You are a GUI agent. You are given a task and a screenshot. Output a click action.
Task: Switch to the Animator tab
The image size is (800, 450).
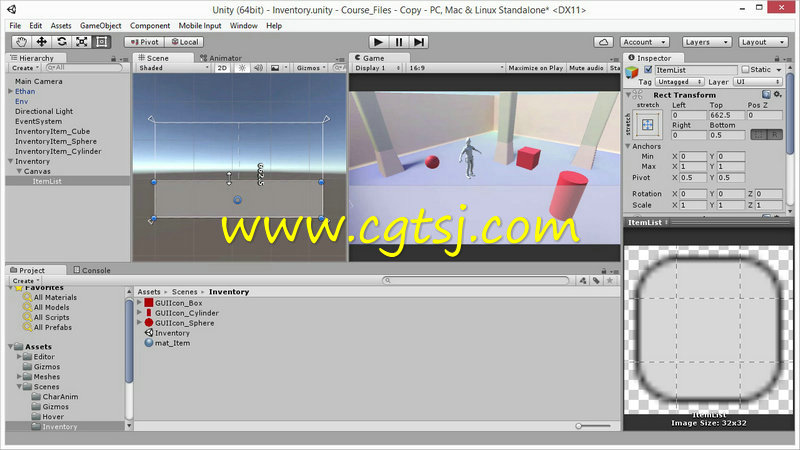point(221,58)
